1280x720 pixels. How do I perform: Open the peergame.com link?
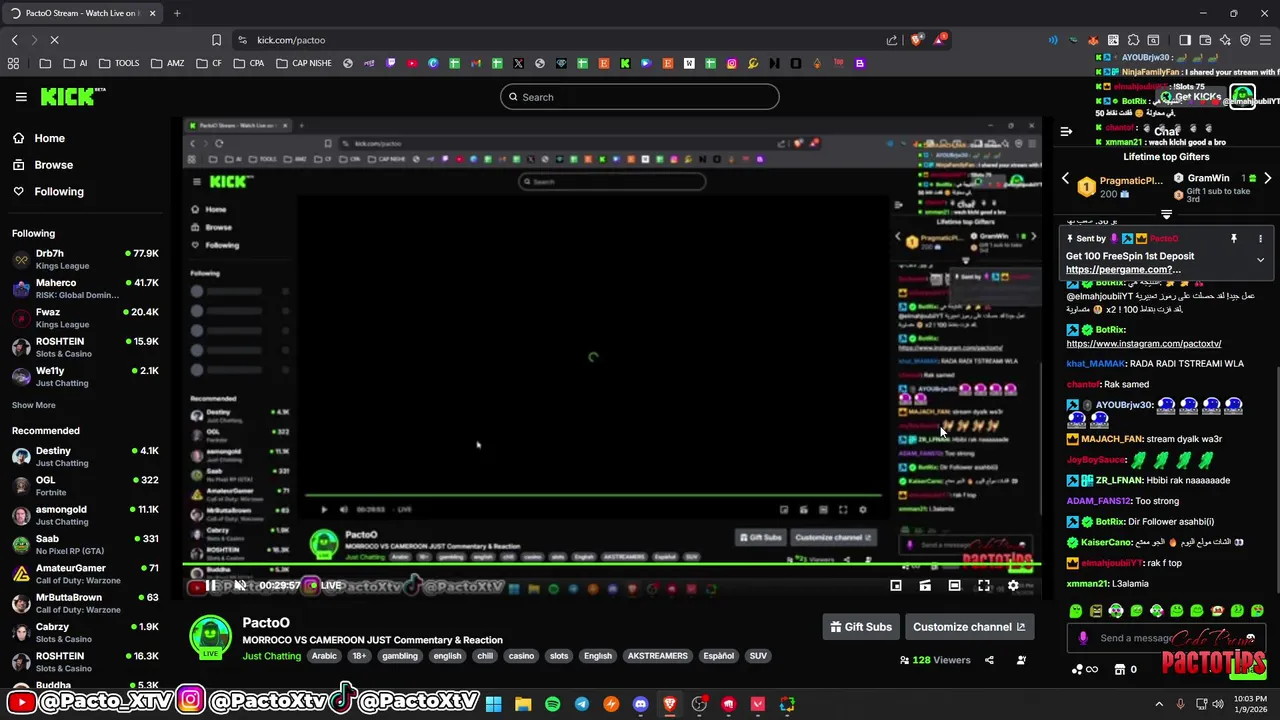pyautogui.click(x=1123, y=269)
